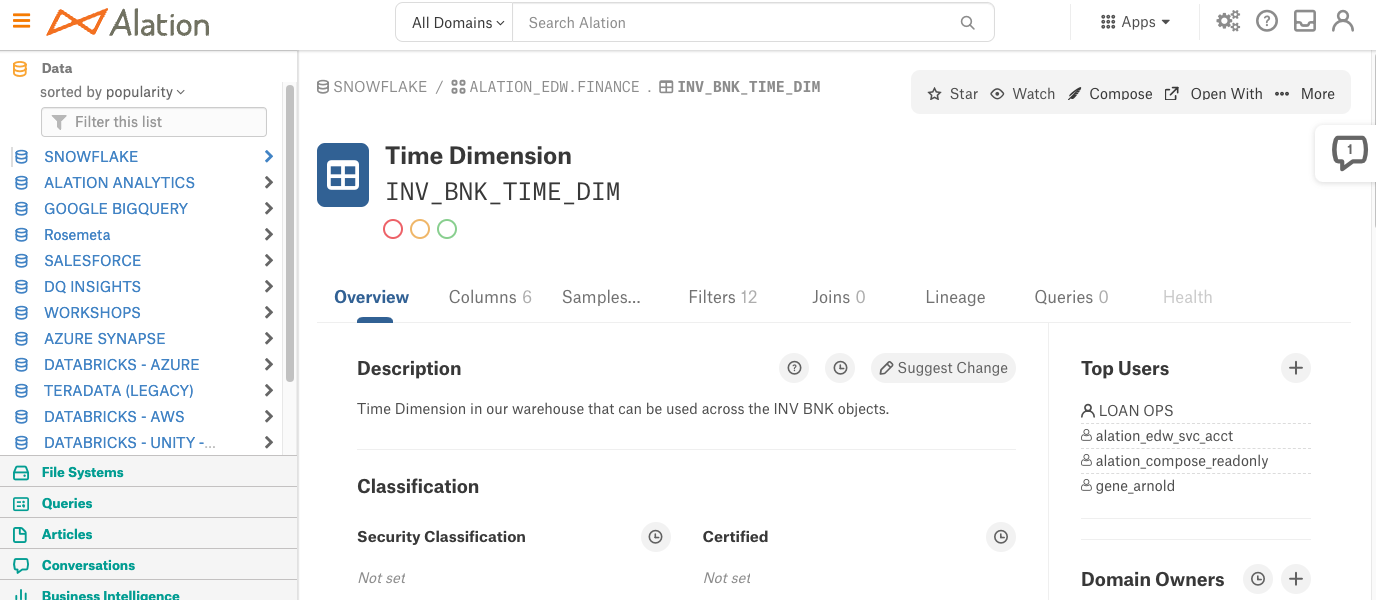
Task: Switch to the Samples tab
Action: pos(601,297)
